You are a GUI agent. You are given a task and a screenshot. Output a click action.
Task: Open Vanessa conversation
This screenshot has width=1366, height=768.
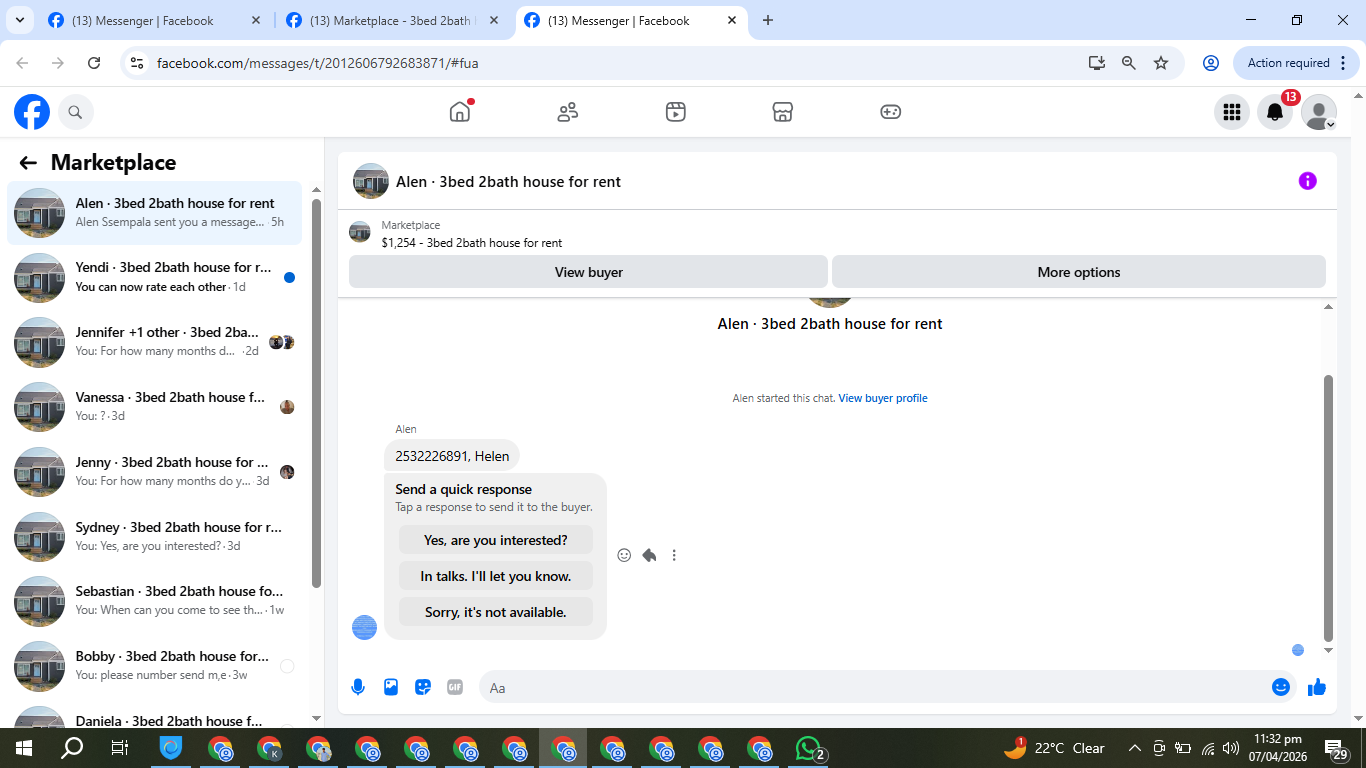coord(155,407)
